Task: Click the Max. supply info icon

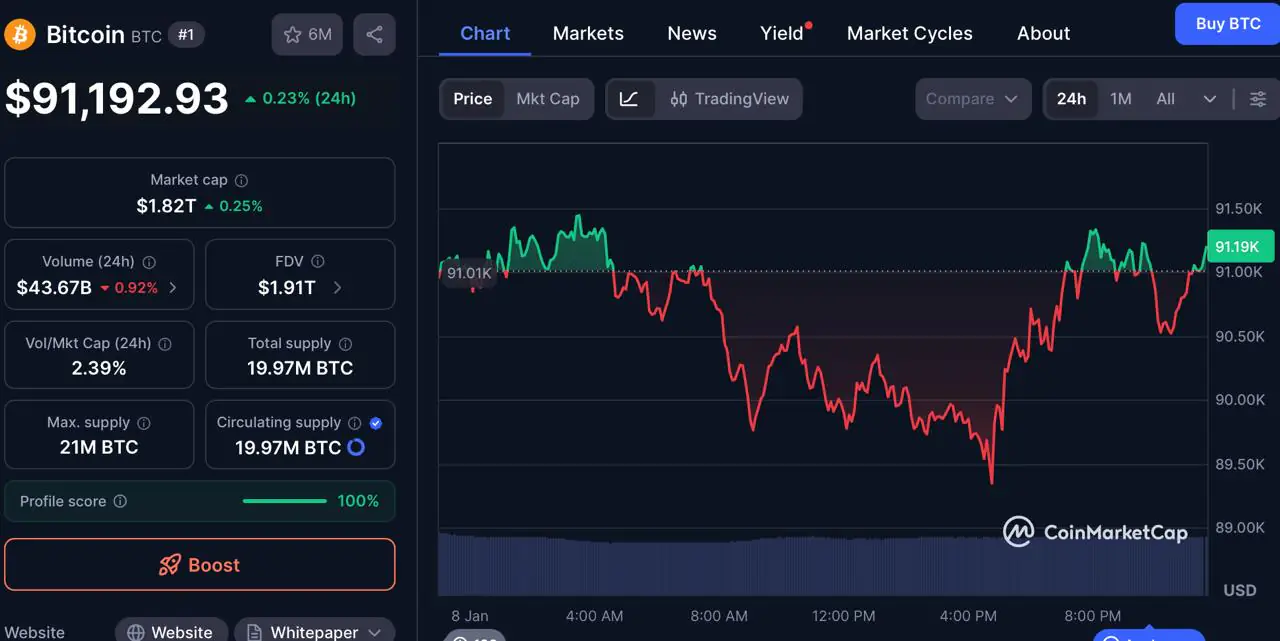Action: (x=144, y=423)
